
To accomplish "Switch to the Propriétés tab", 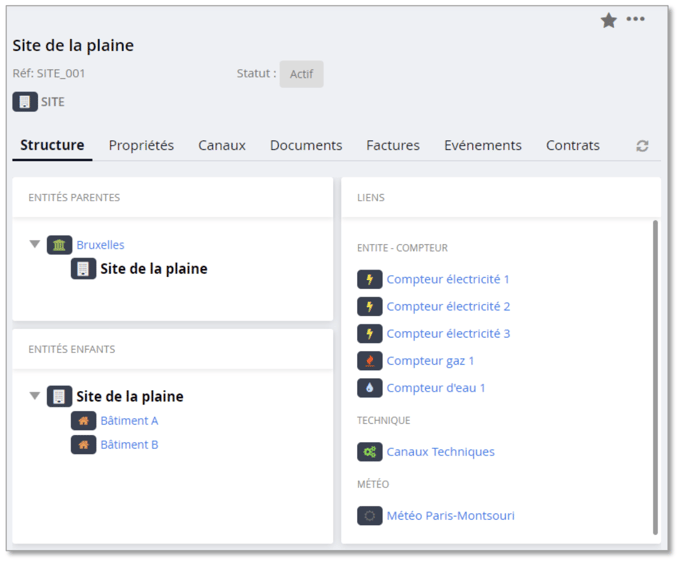I will (x=141, y=145).
